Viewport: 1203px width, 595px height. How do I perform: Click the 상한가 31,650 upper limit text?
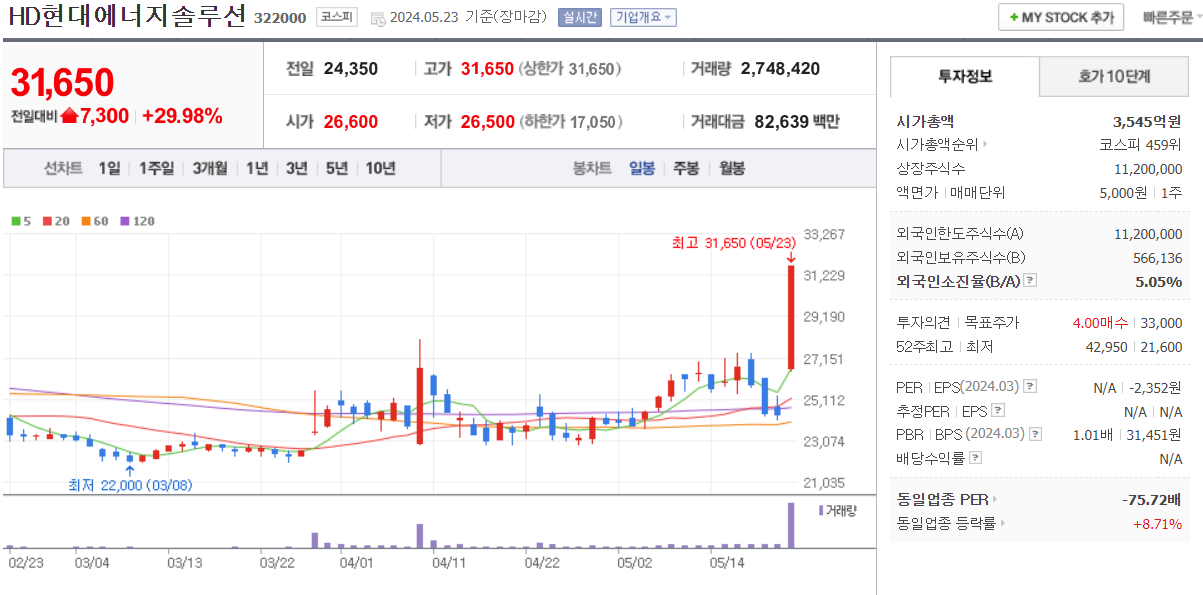pos(570,69)
